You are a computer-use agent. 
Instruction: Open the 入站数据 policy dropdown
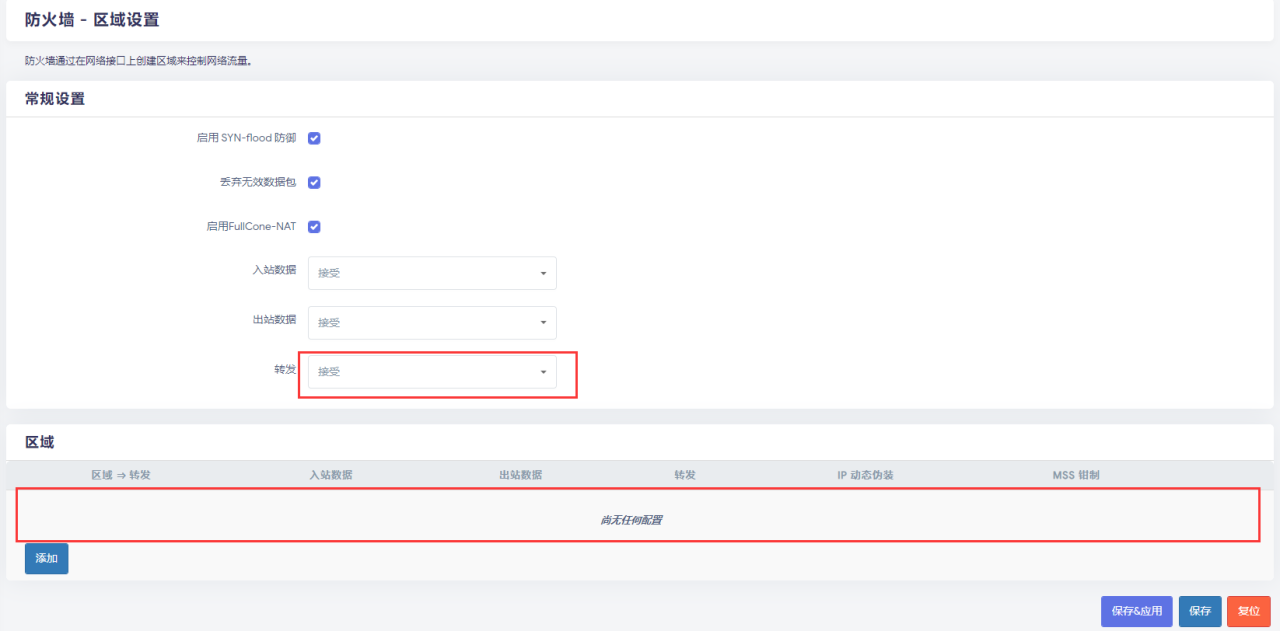432,273
